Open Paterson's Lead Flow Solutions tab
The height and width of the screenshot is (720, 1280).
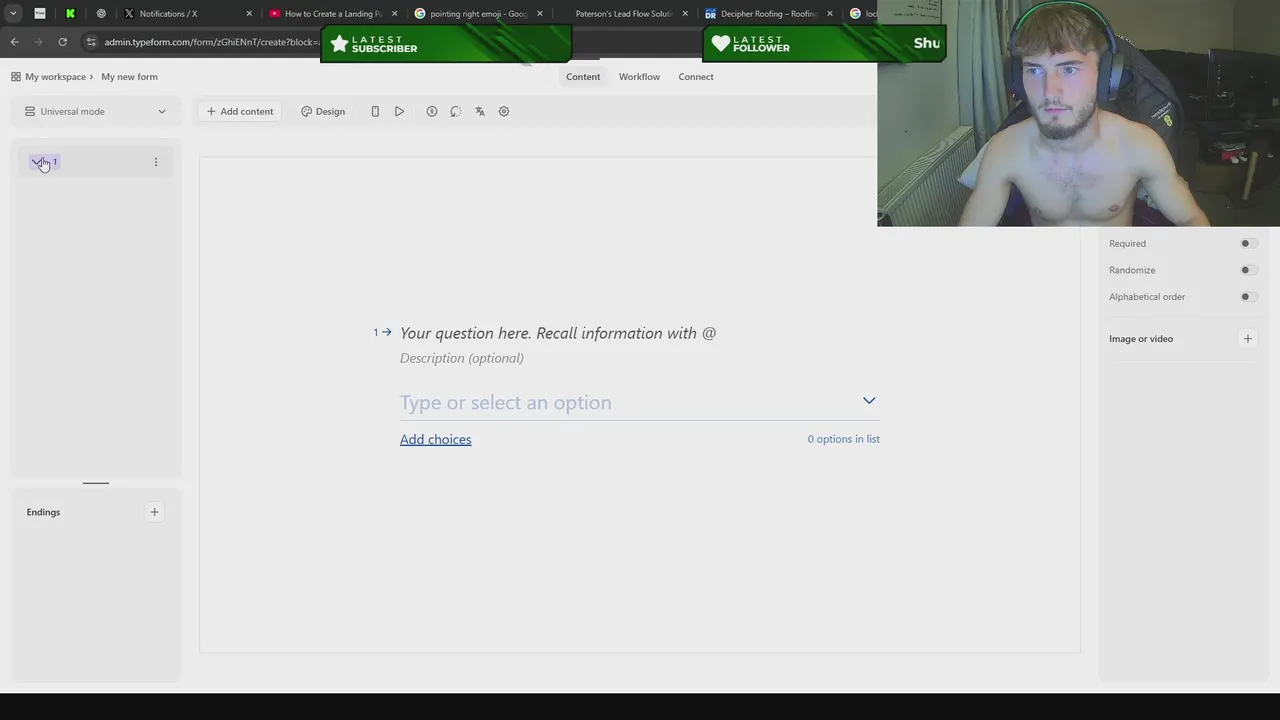click(x=623, y=14)
